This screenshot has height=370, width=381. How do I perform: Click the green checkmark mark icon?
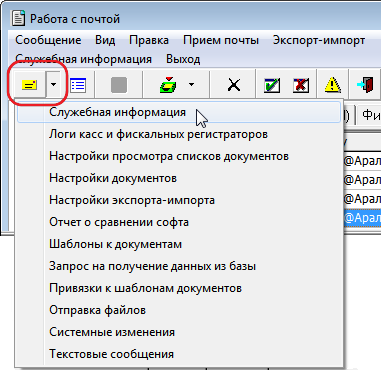click(272, 85)
